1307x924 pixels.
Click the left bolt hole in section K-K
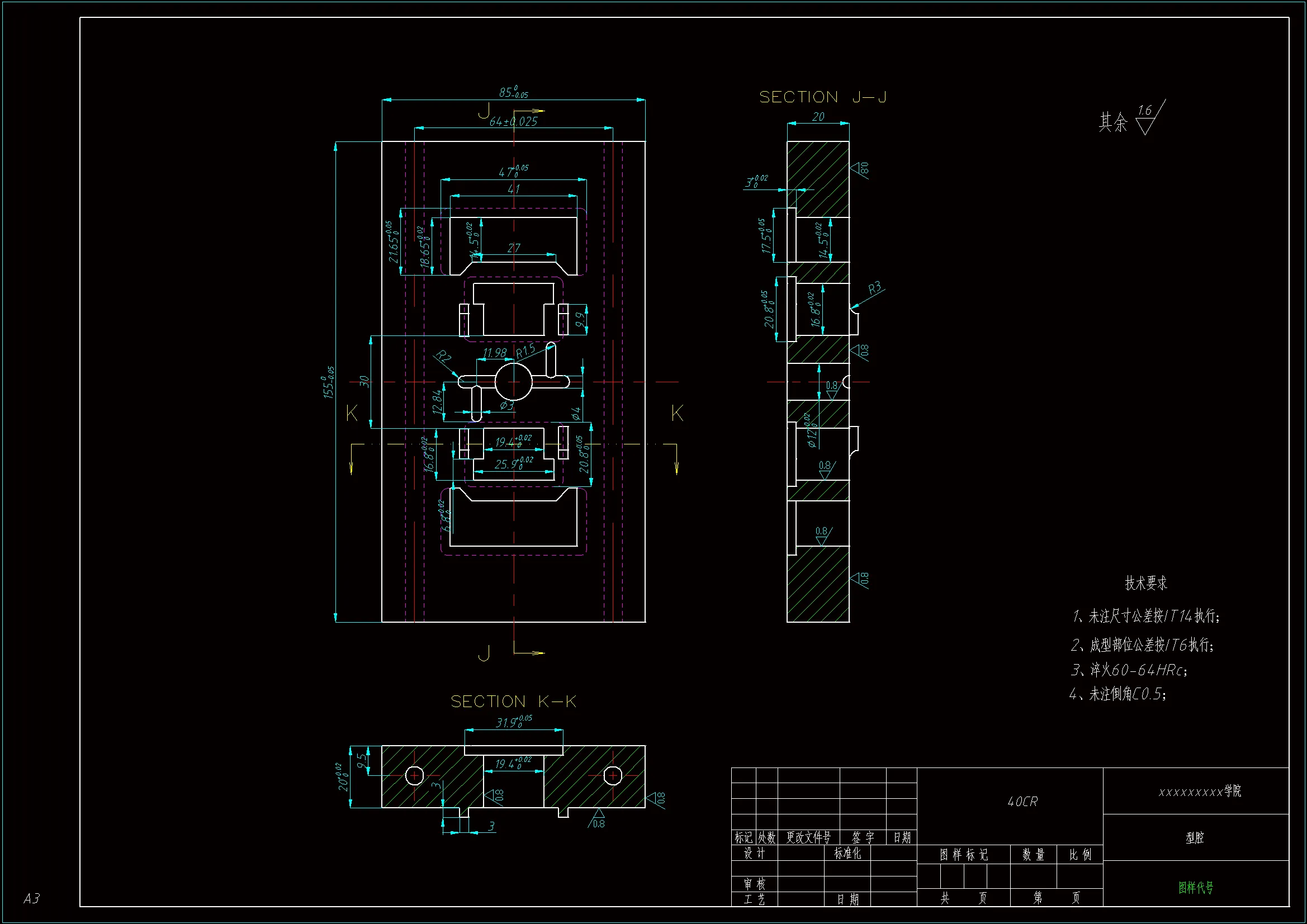(414, 775)
